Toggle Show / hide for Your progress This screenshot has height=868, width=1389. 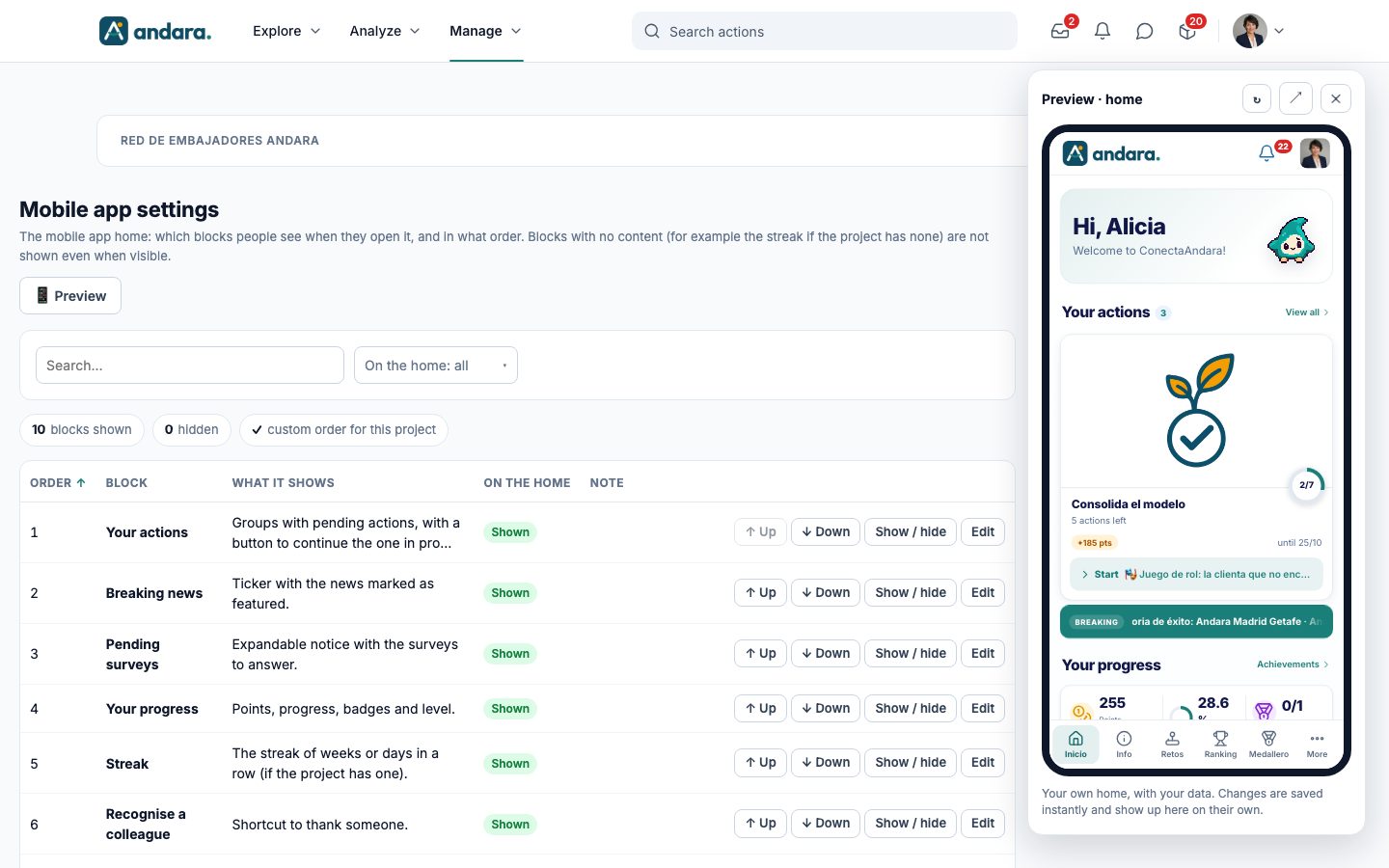tap(911, 708)
